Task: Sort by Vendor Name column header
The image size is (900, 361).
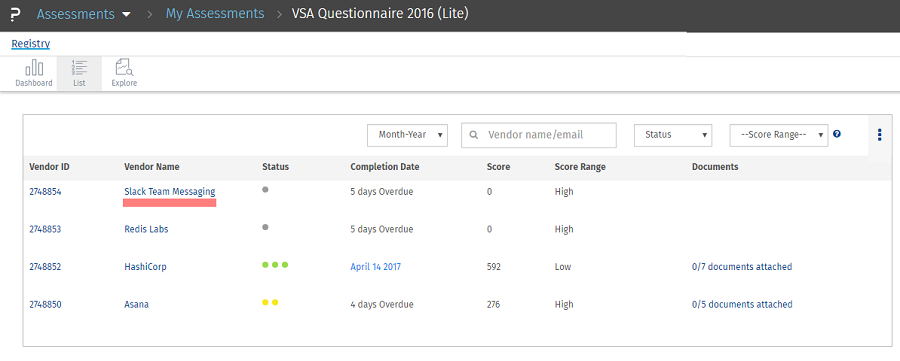Action: coord(152,167)
